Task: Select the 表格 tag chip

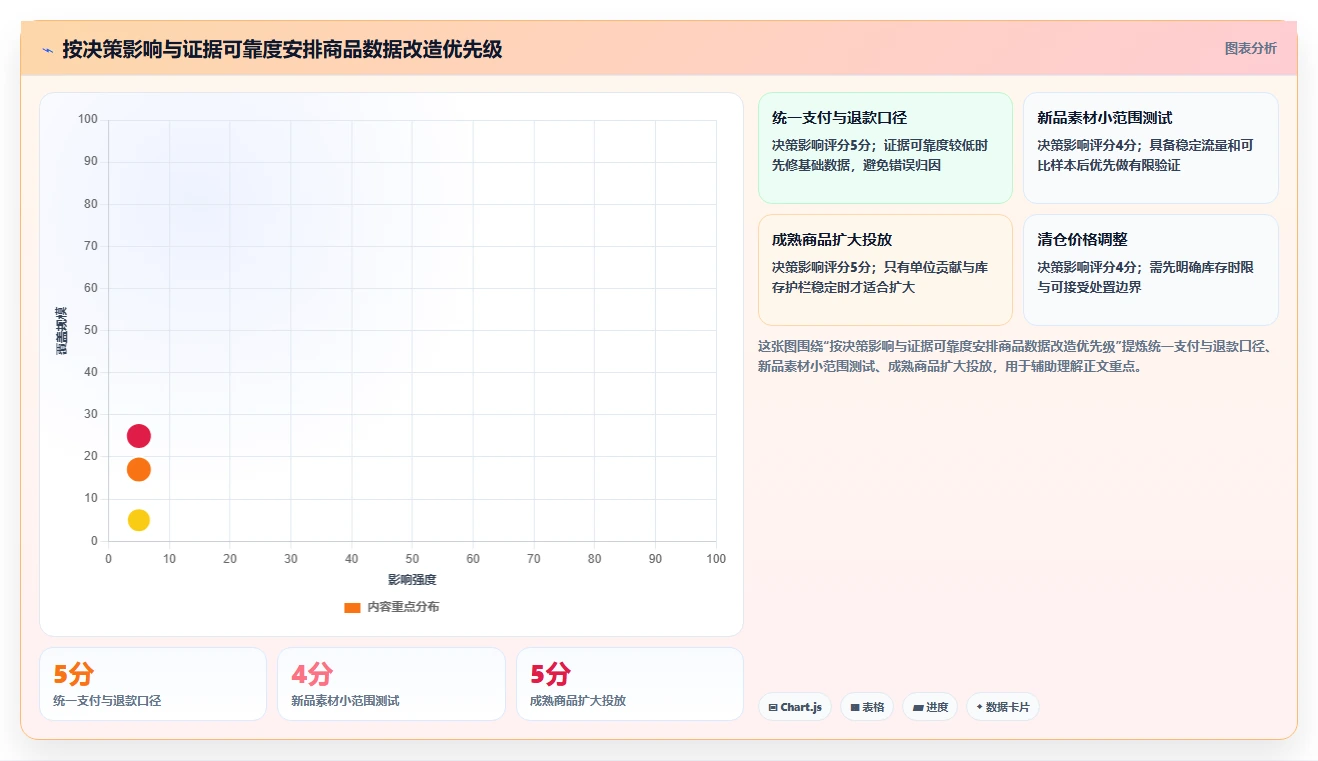Action: 867,707
